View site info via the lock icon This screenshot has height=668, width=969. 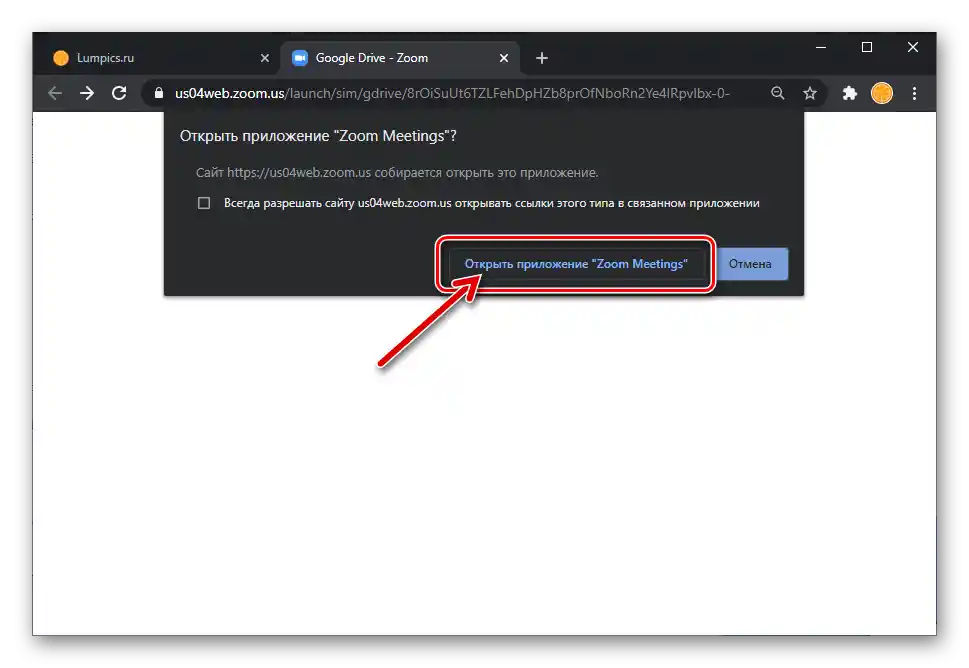pos(159,93)
